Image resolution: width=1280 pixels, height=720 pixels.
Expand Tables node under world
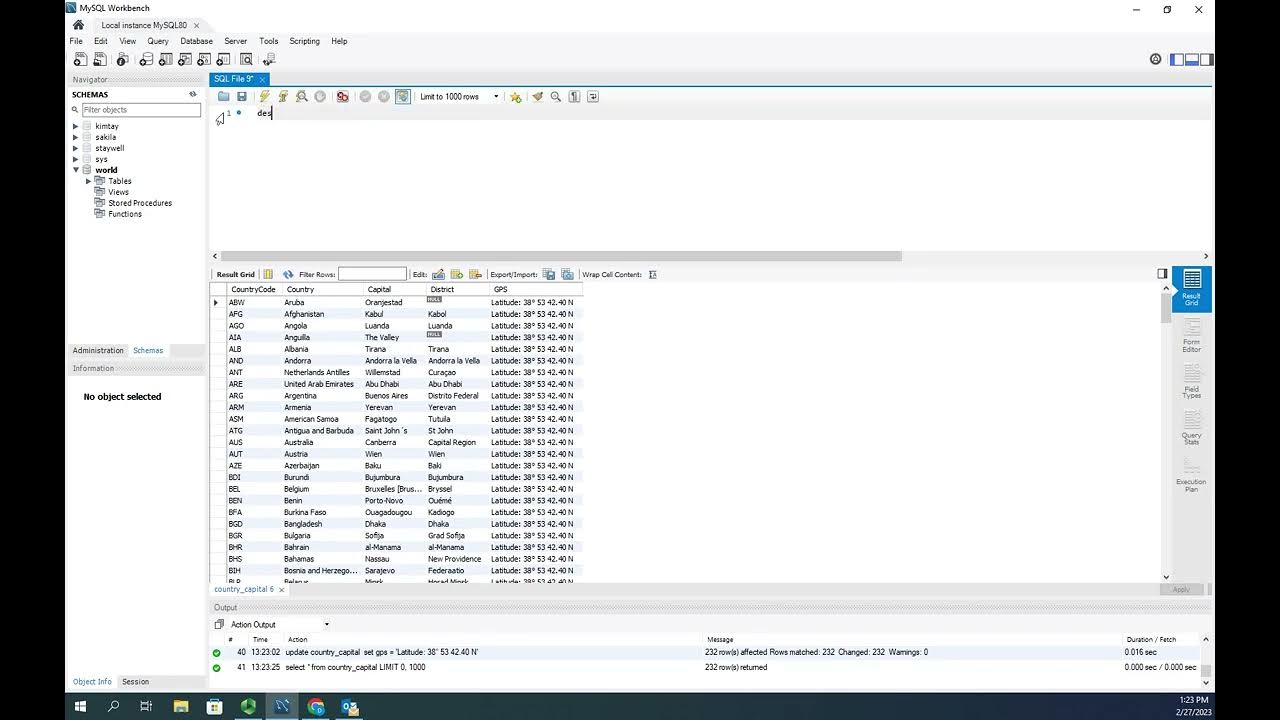pos(88,181)
